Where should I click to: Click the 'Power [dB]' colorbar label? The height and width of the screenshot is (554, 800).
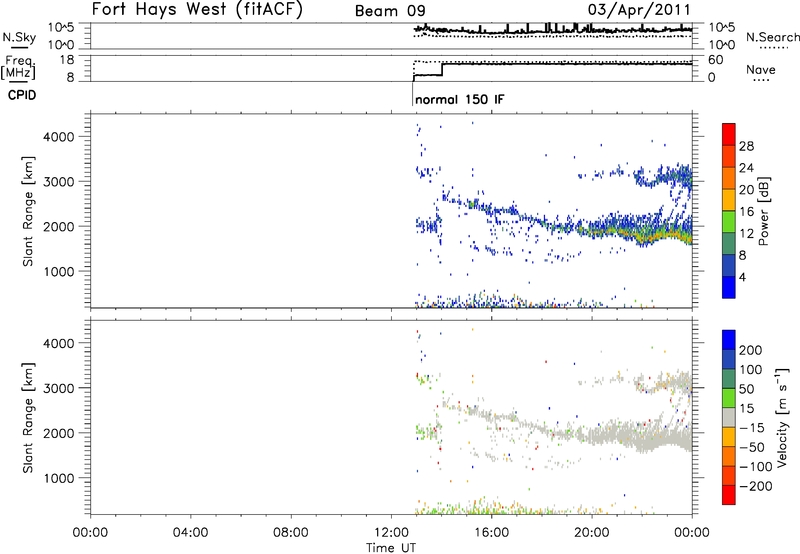pos(763,211)
